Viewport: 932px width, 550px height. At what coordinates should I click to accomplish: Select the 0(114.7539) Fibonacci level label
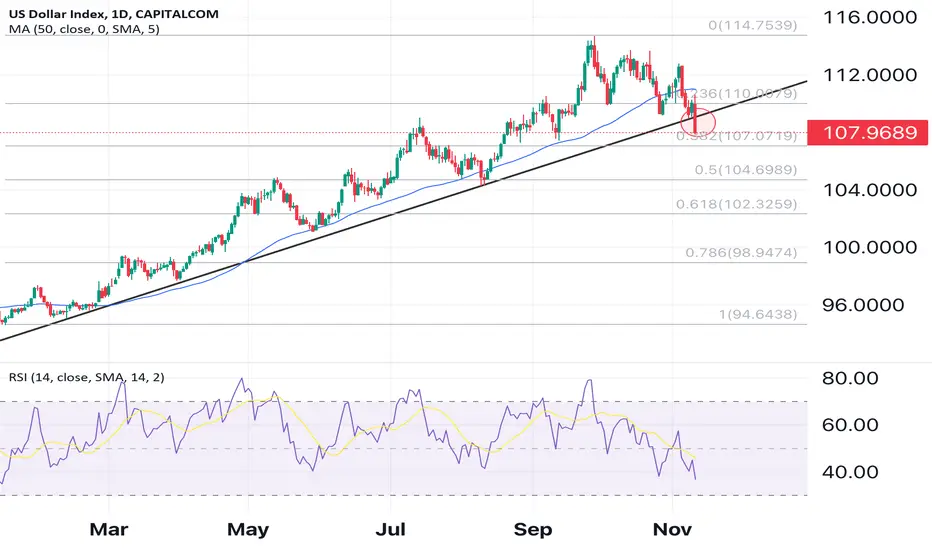pos(752,26)
